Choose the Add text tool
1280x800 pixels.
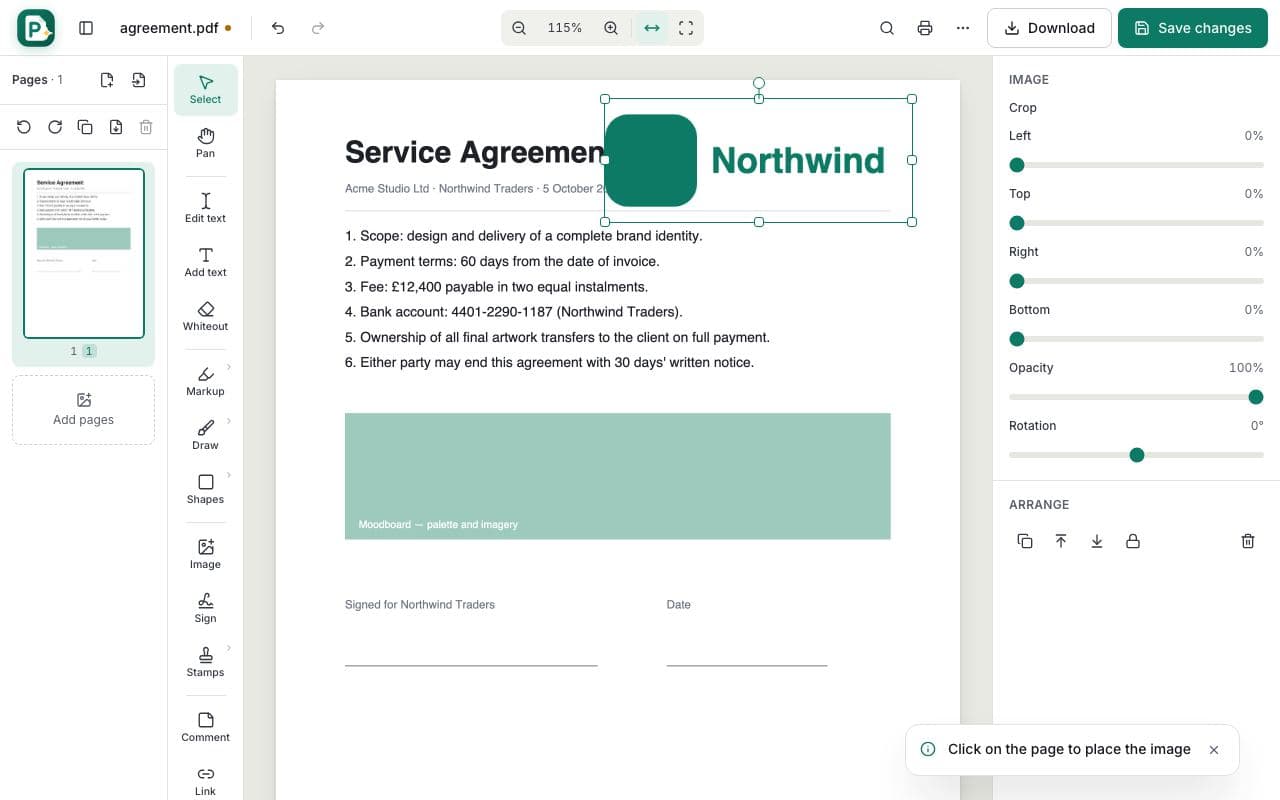205,262
